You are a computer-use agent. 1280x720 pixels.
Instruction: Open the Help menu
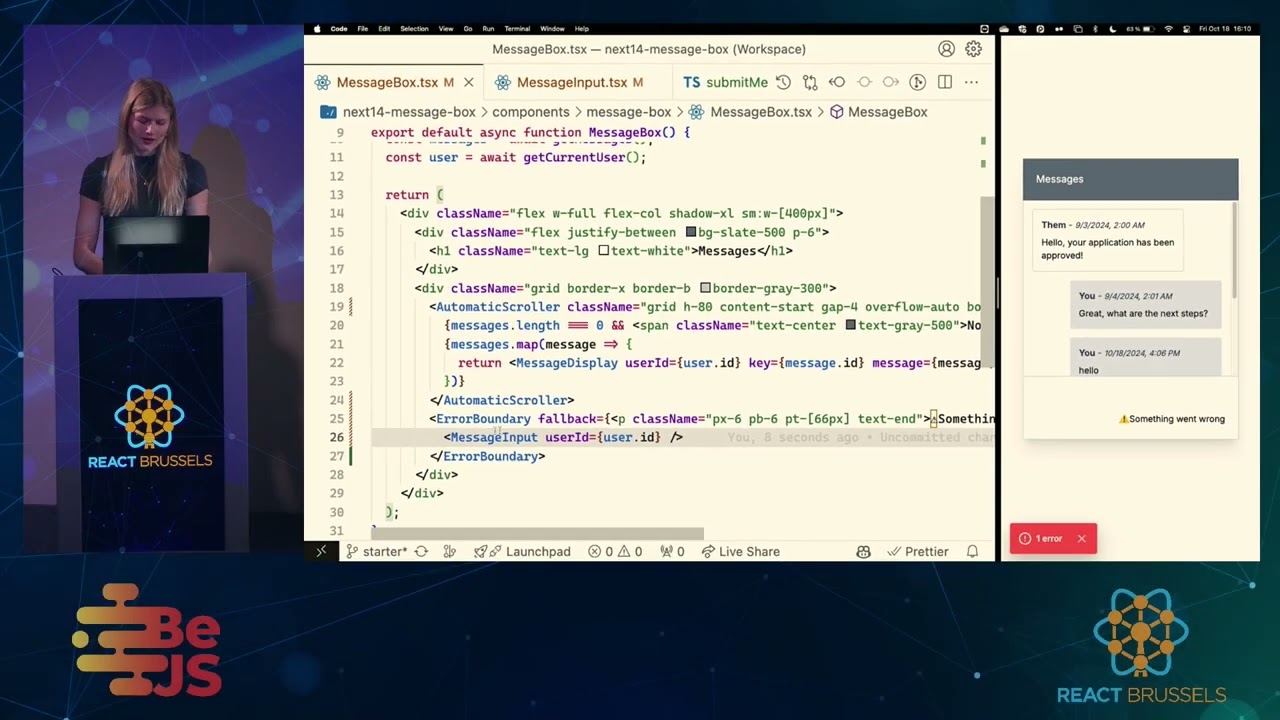581,29
